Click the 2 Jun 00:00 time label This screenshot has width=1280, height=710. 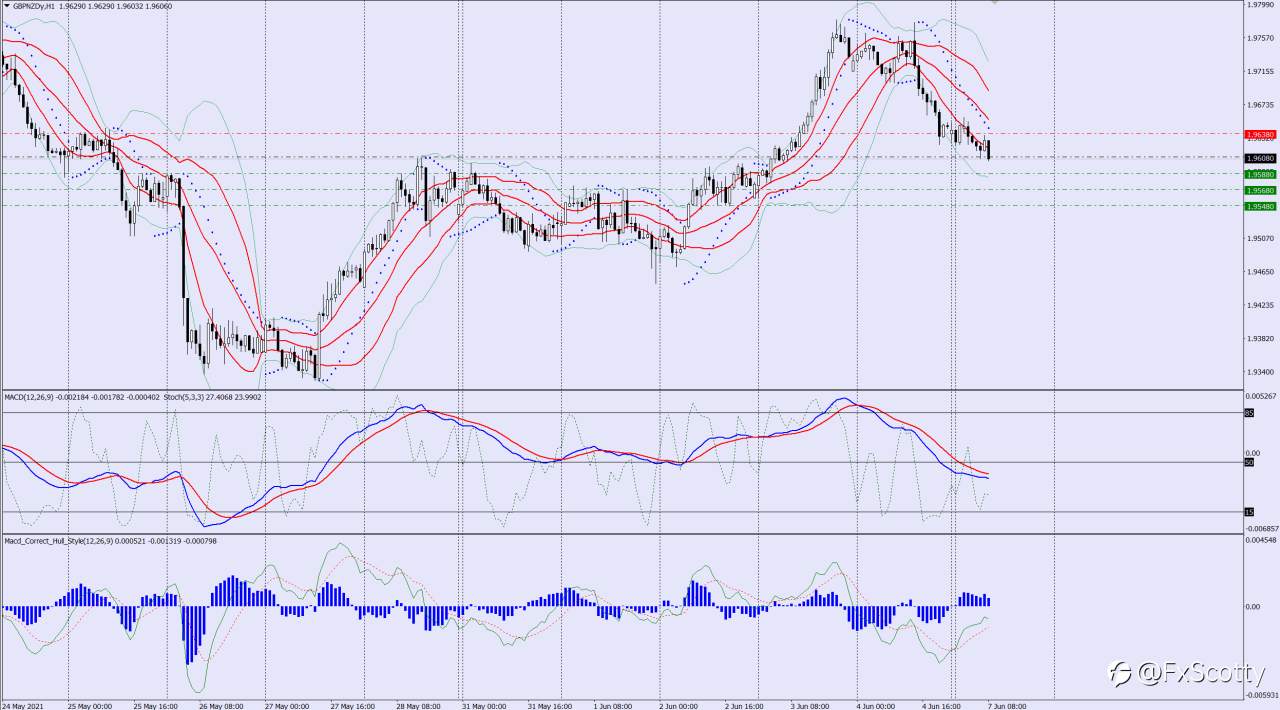(x=680, y=704)
